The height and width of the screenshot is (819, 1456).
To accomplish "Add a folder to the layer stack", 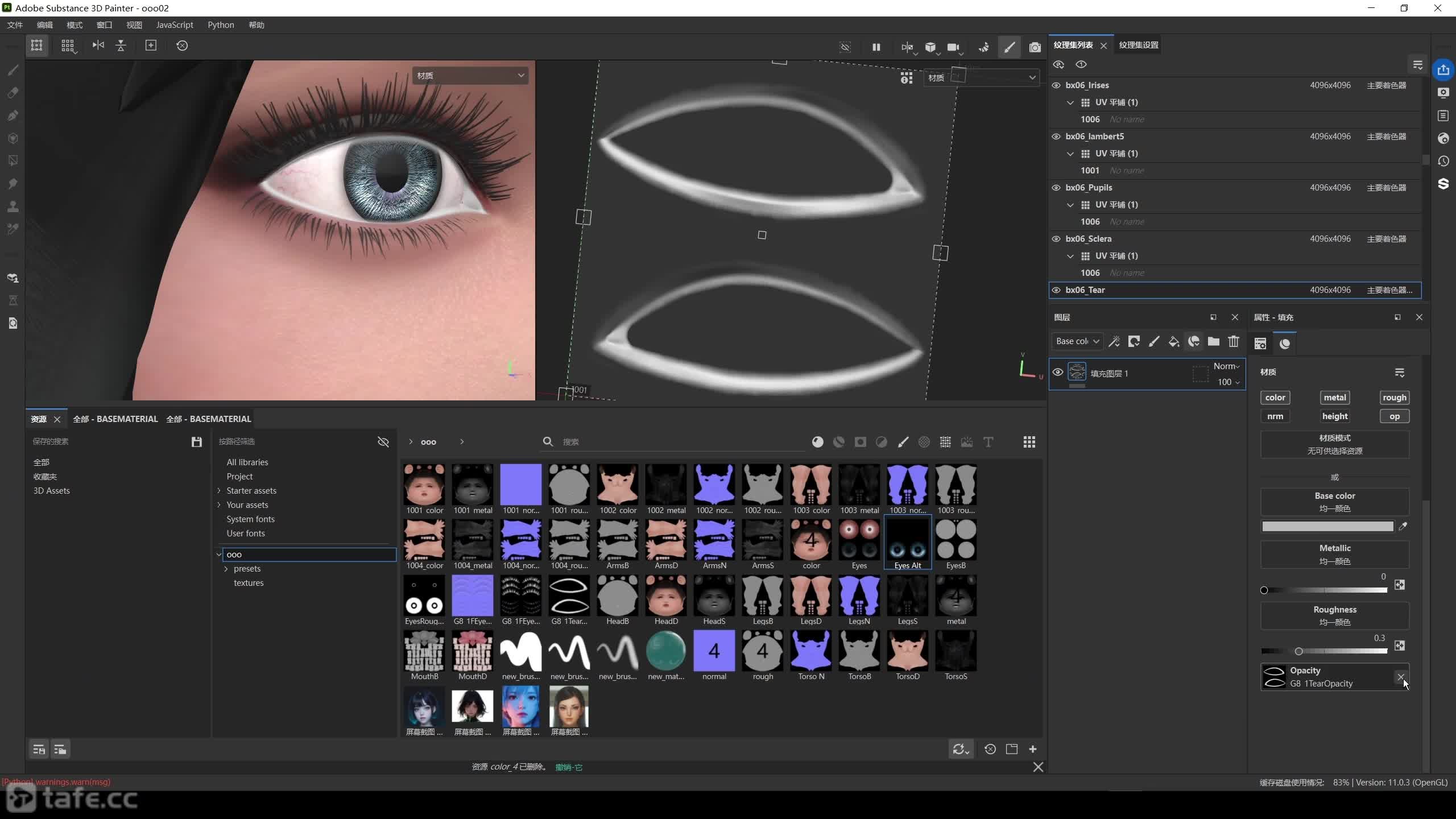I will (1214, 341).
